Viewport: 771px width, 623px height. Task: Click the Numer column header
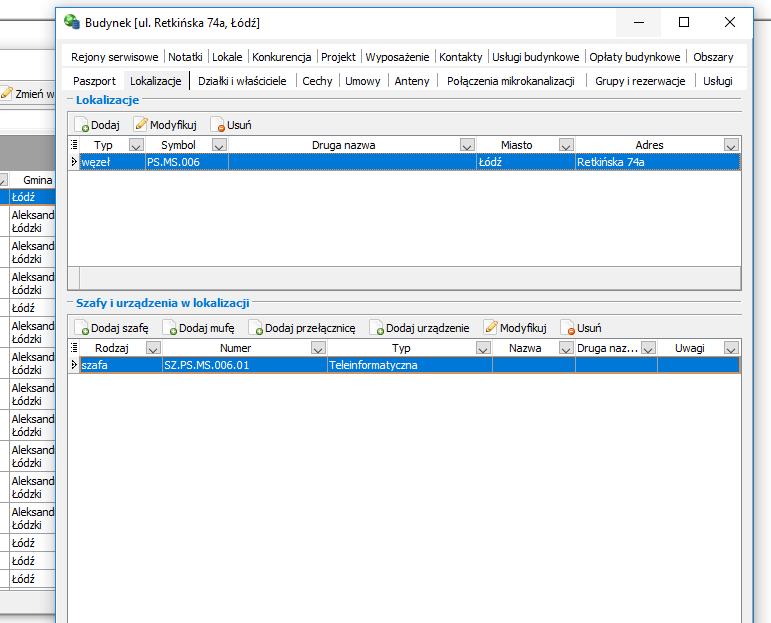click(x=236, y=348)
